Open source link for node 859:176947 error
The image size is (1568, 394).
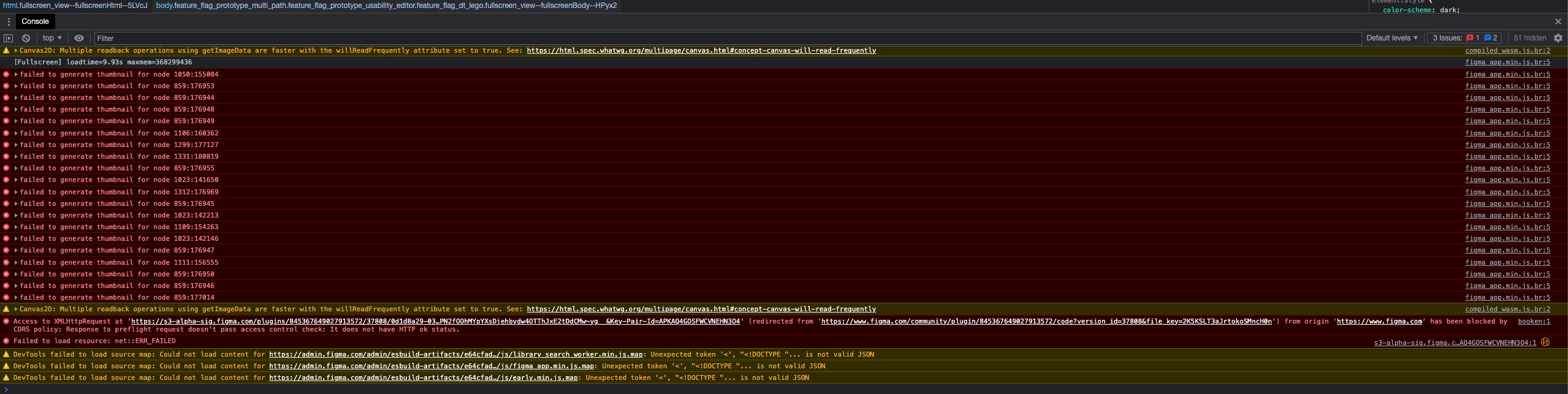coord(1507,251)
